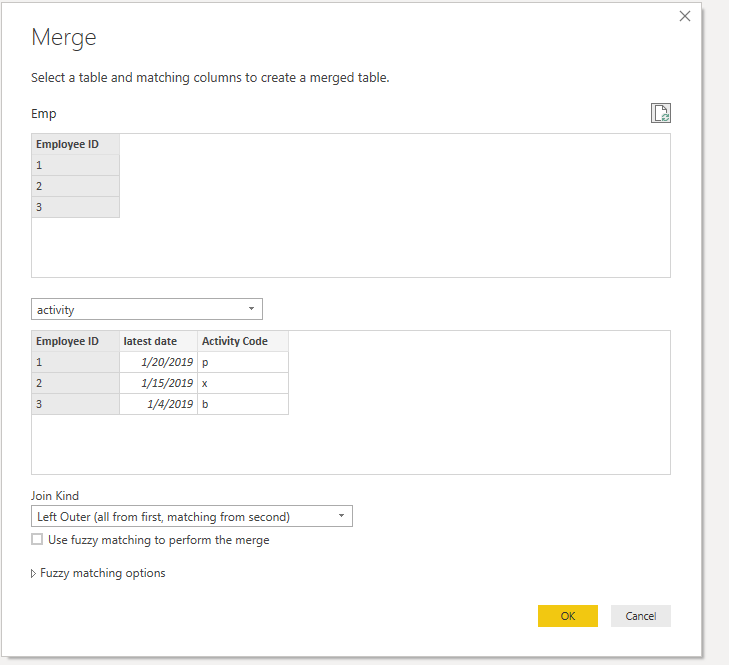Cancel the Merge dialog
Viewport: 729px width, 665px height.
point(641,616)
